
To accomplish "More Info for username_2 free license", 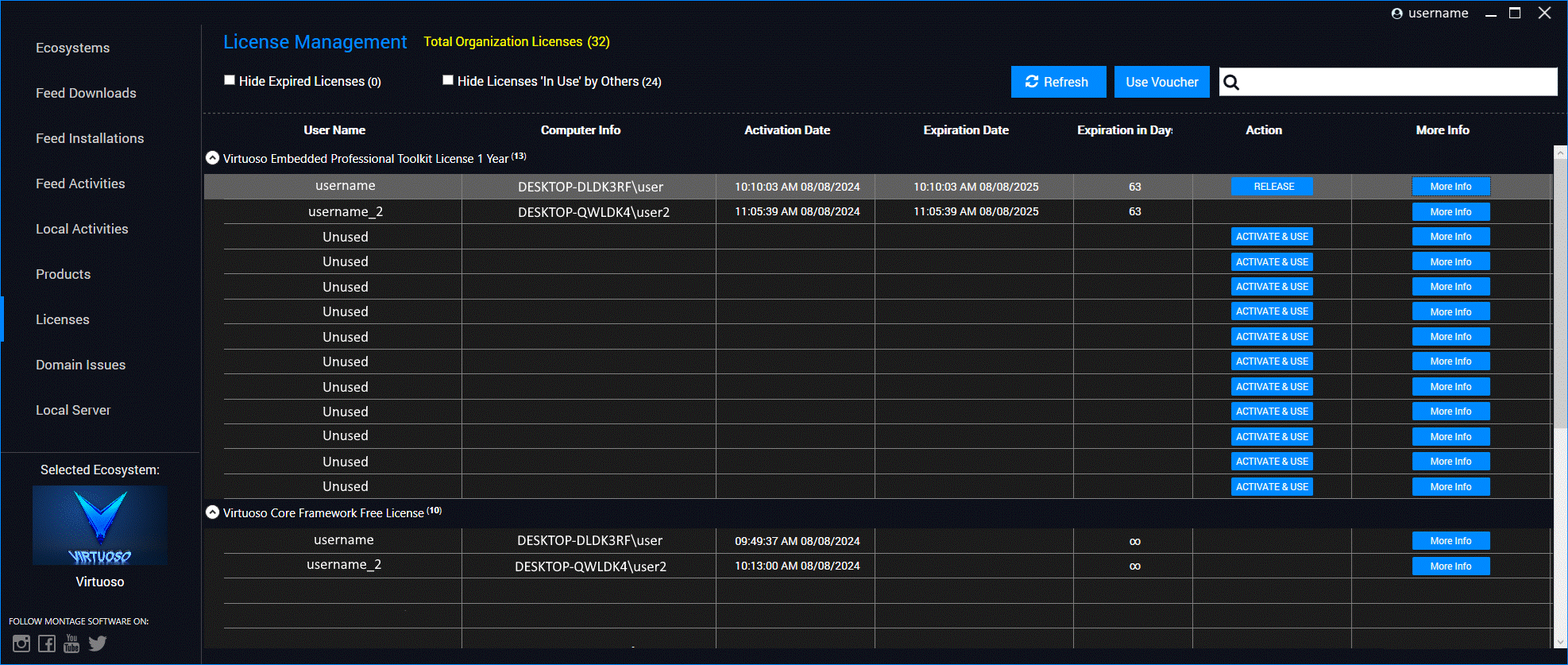I will click(x=1450, y=566).
